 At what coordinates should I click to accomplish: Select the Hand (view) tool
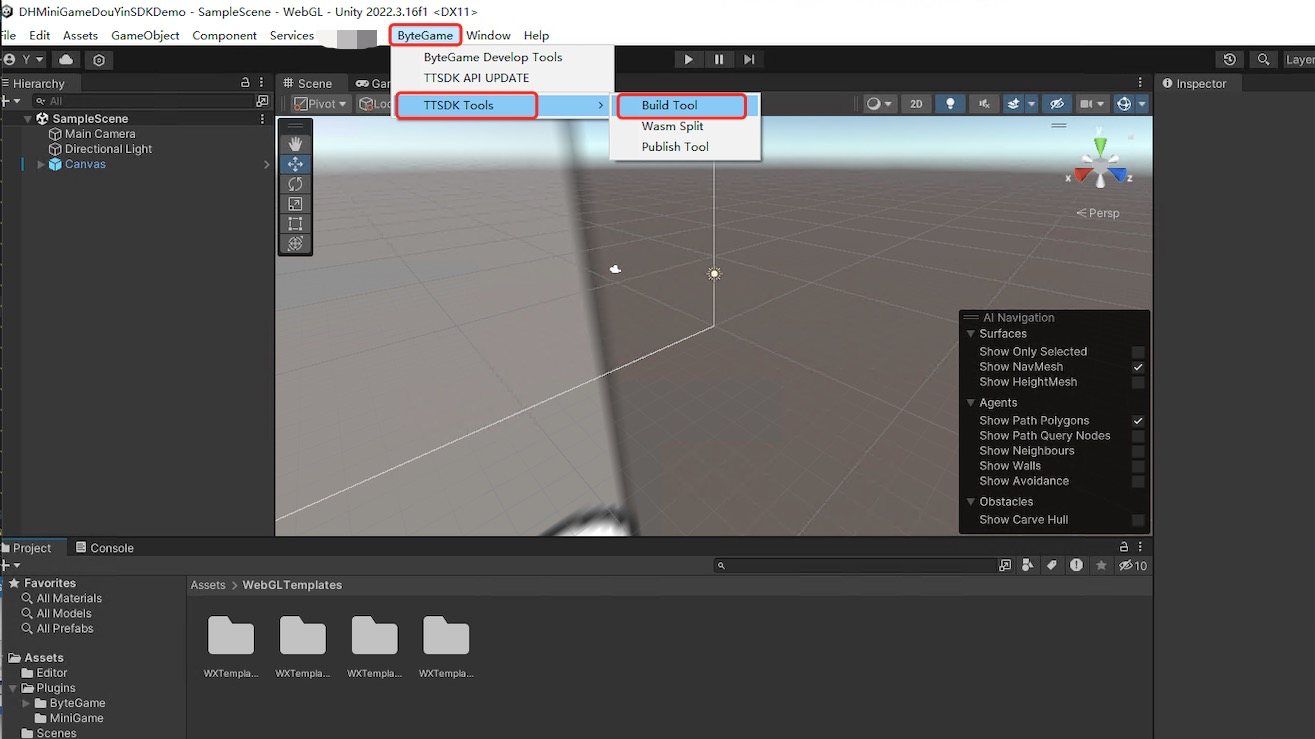pyautogui.click(x=295, y=144)
